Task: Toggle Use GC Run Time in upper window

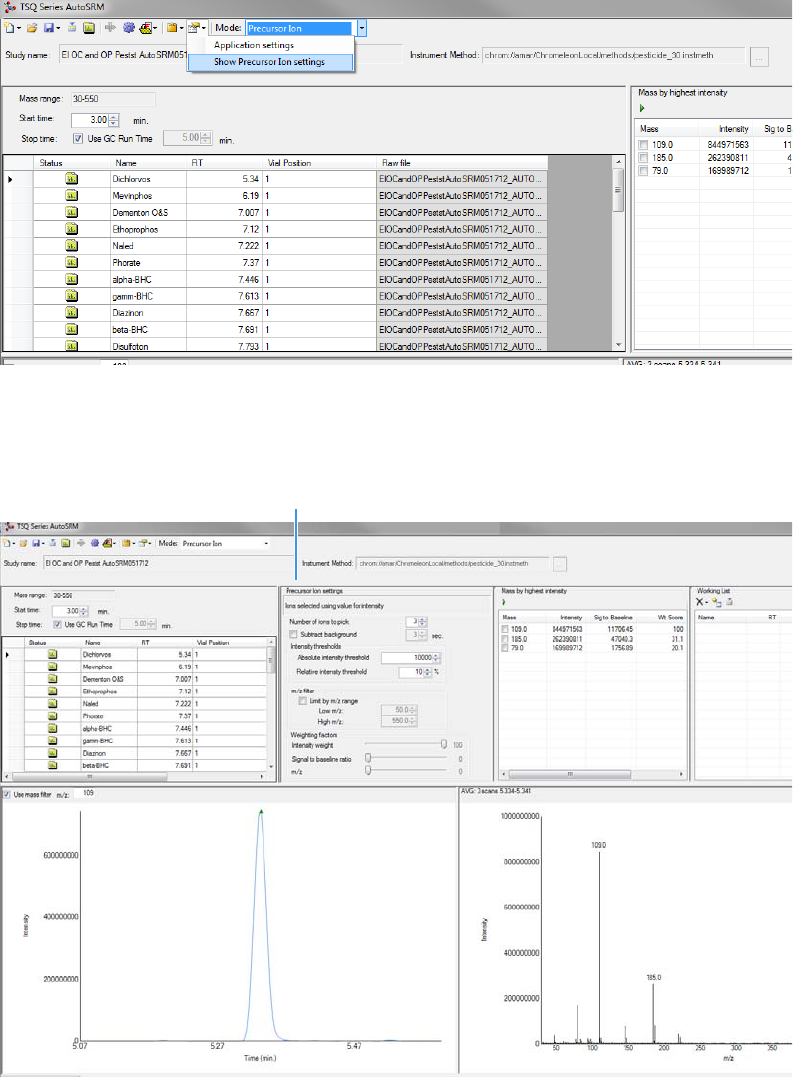Action: click(78, 138)
